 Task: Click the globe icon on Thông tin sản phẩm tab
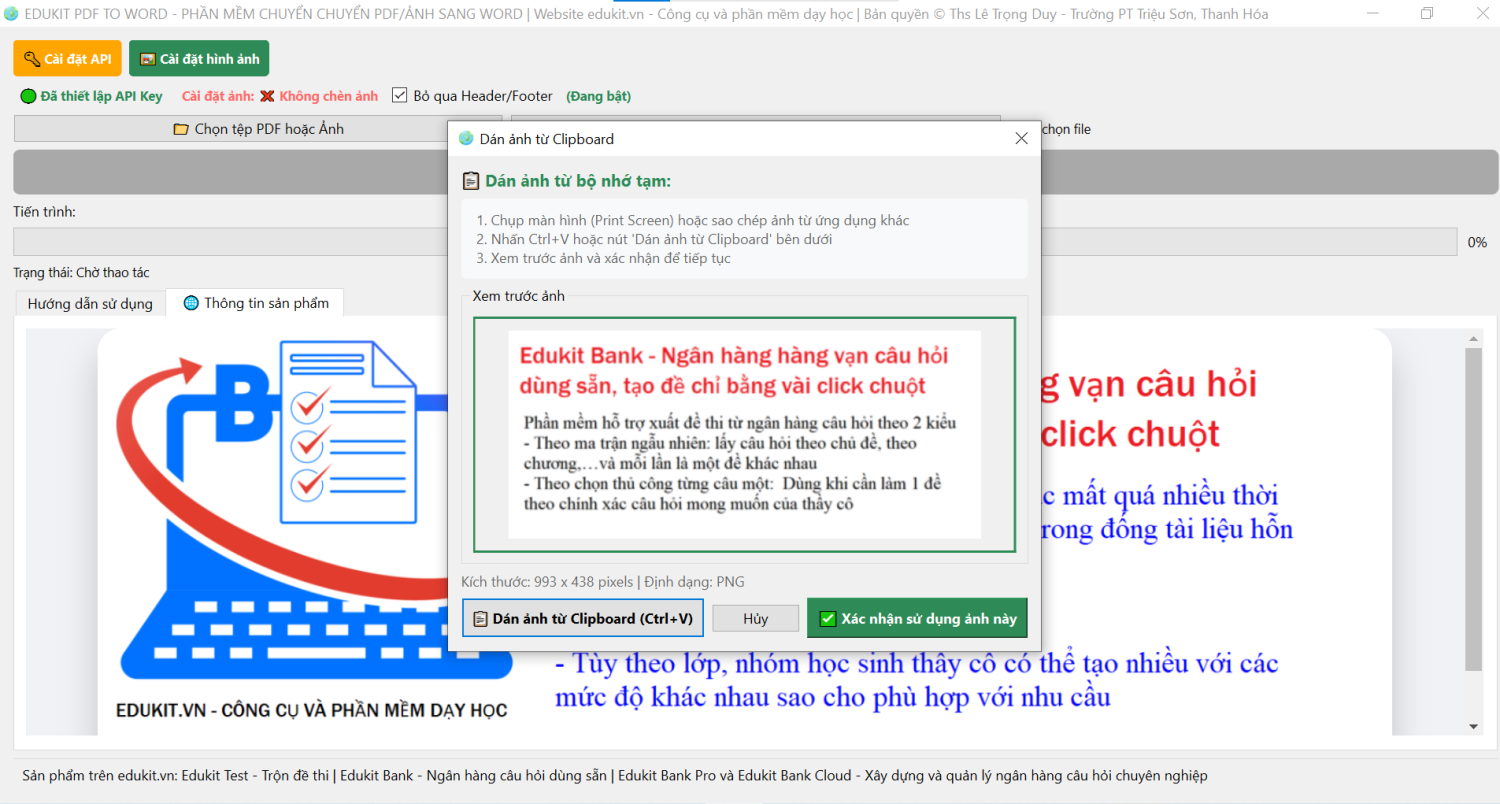pos(191,303)
